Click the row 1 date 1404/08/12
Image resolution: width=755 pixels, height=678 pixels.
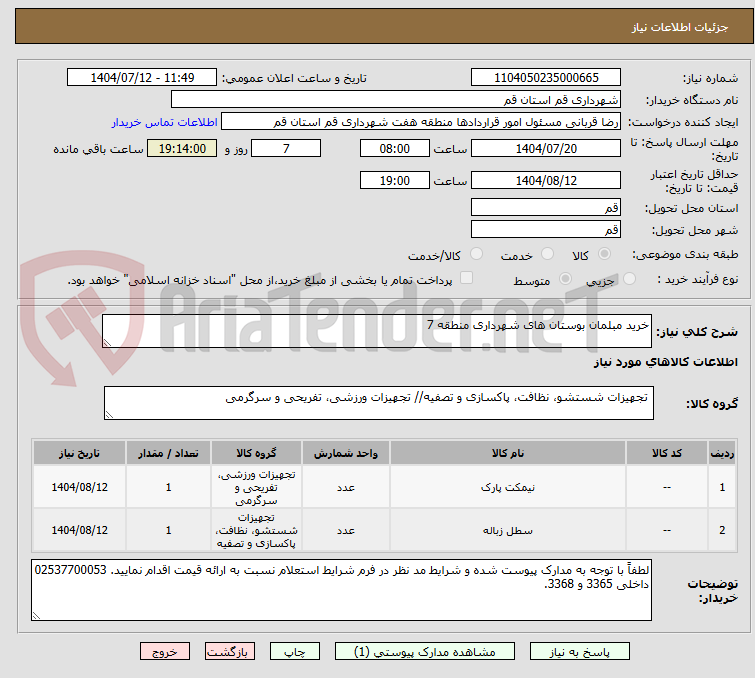pos(79,487)
